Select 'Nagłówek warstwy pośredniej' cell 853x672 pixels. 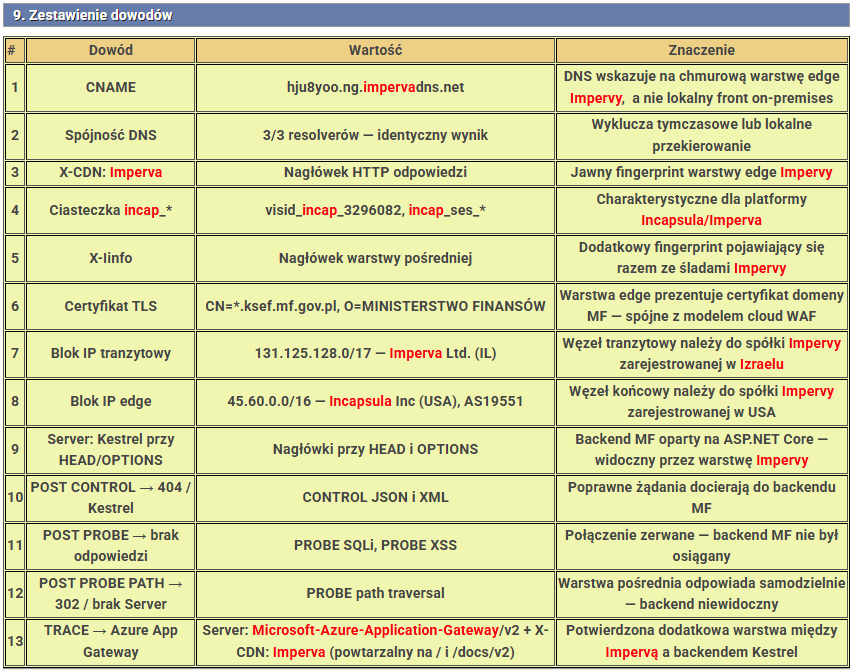(x=375, y=258)
